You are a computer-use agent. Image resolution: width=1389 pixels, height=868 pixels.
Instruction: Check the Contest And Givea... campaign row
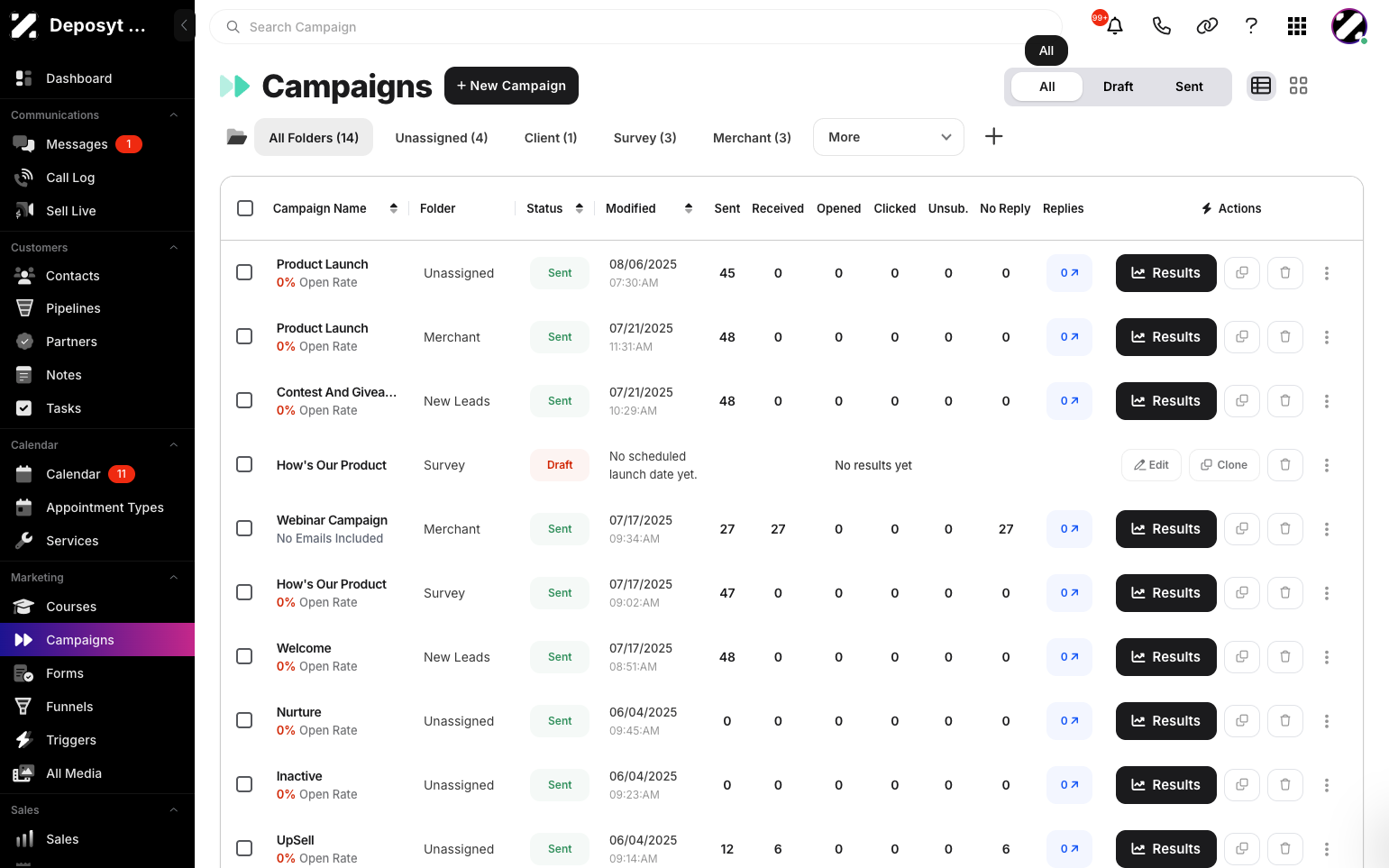pyautogui.click(x=244, y=400)
